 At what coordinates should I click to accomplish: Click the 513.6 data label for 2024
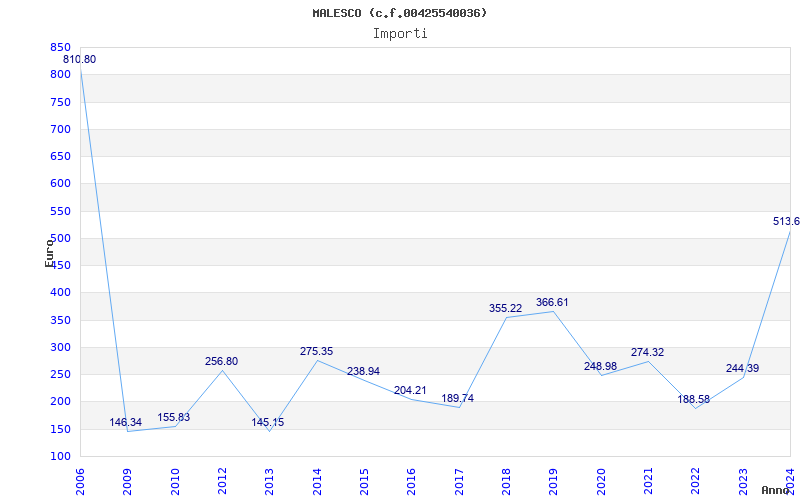(786, 221)
